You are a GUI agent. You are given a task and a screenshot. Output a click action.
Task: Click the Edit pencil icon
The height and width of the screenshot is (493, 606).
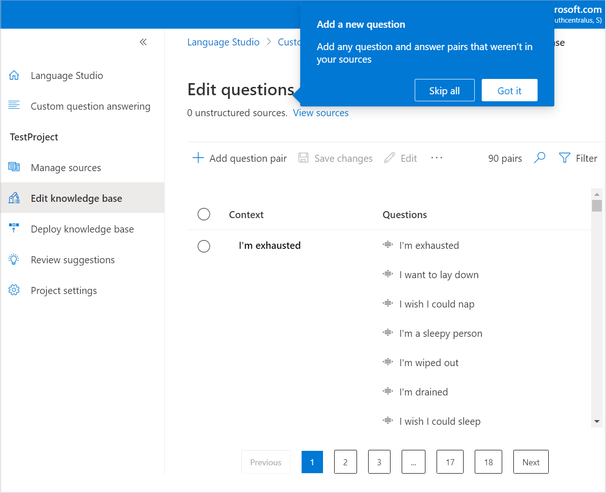point(389,158)
